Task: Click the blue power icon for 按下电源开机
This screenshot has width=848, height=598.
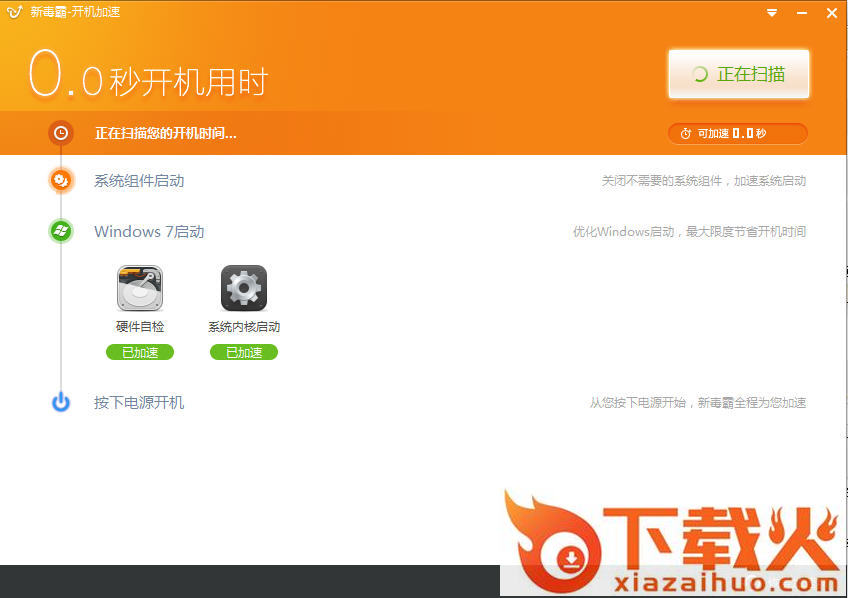Action: coord(61,402)
